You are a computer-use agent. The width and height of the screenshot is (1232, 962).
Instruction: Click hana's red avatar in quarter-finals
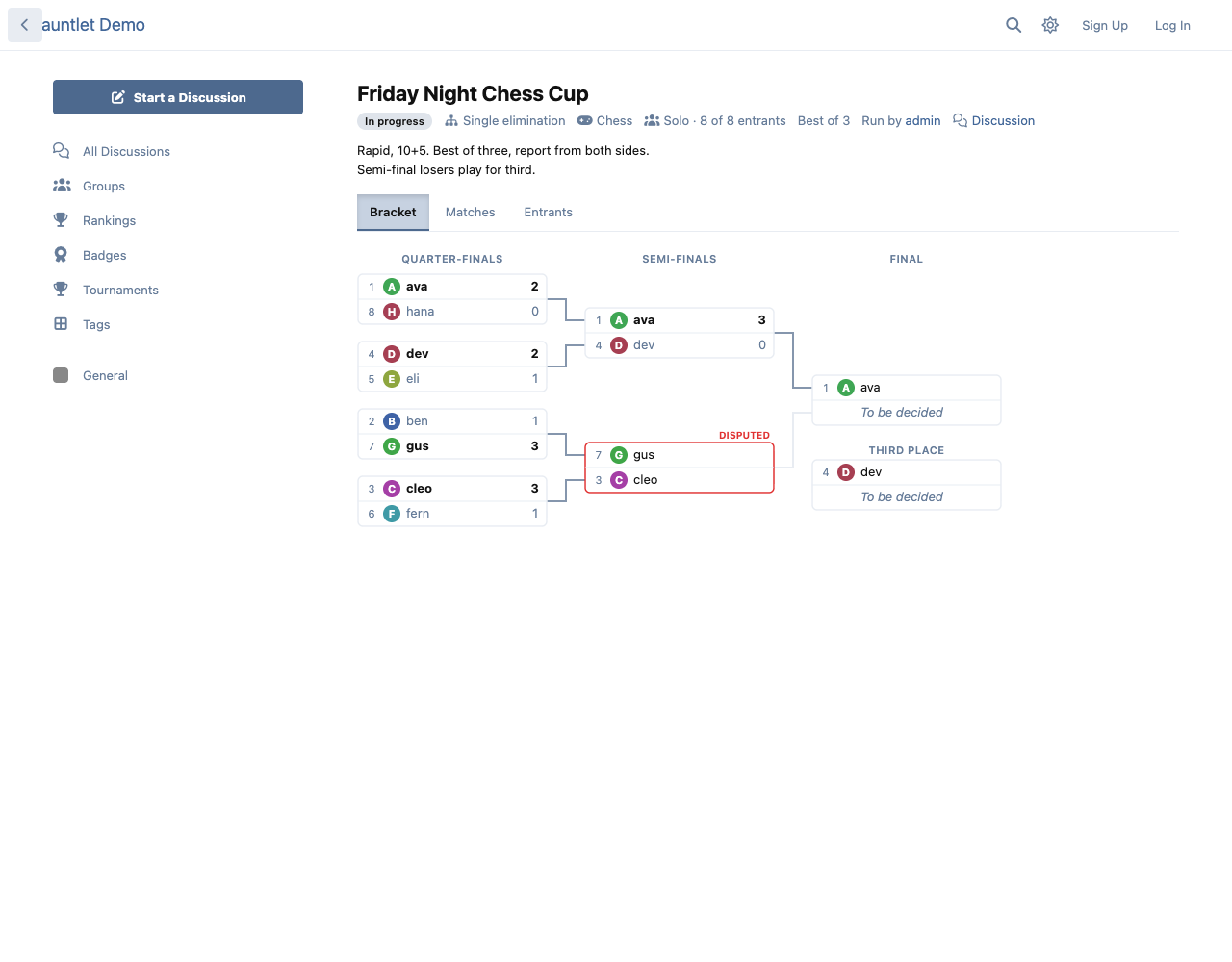tap(392, 312)
